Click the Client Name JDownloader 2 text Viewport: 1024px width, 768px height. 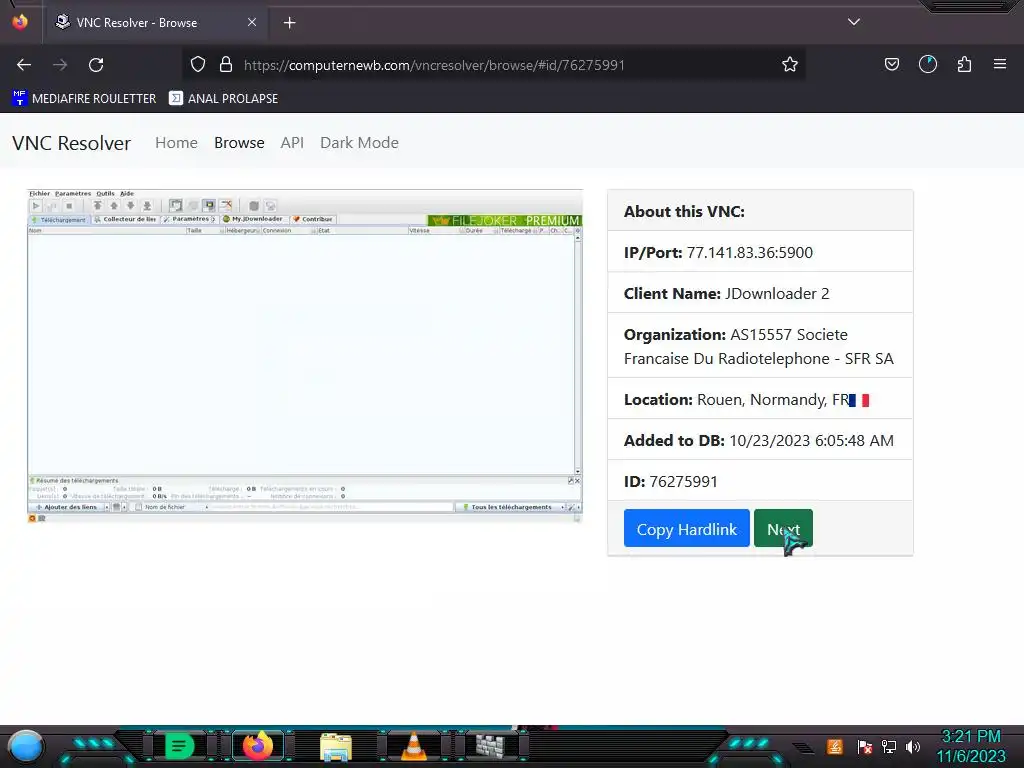726,294
